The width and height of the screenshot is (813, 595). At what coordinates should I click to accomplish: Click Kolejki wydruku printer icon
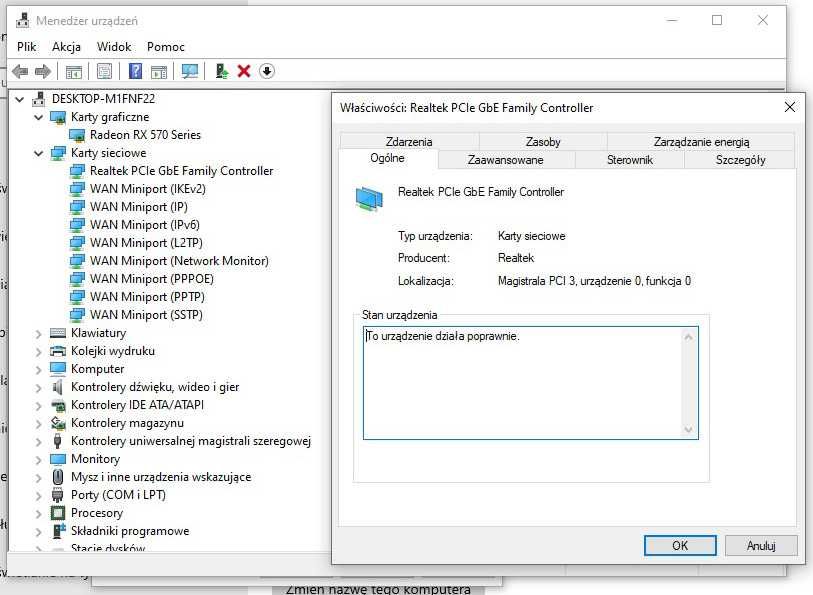[58, 351]
